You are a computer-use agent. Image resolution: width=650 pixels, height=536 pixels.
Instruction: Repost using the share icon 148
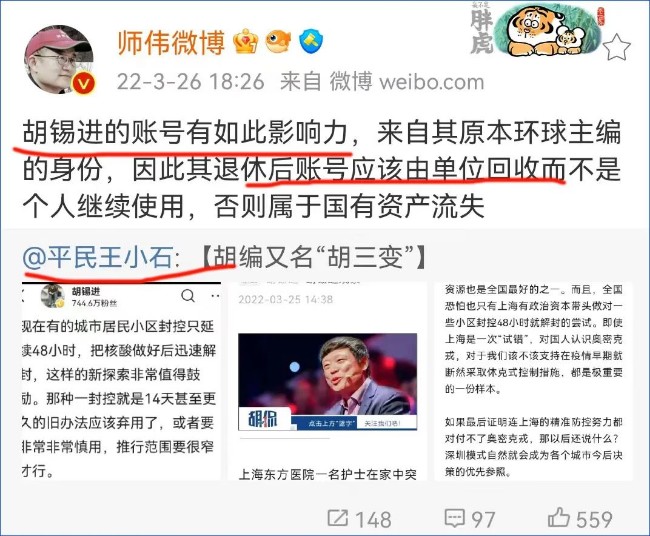pyautogui.click(x=359, y=519)
